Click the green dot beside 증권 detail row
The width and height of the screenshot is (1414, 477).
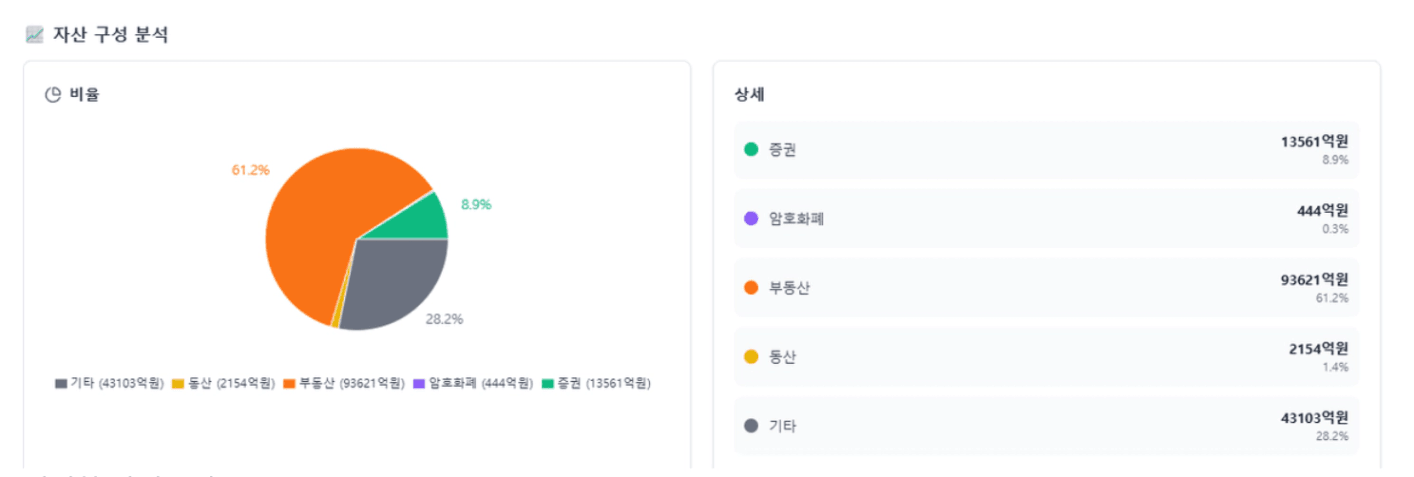[751, 150]
